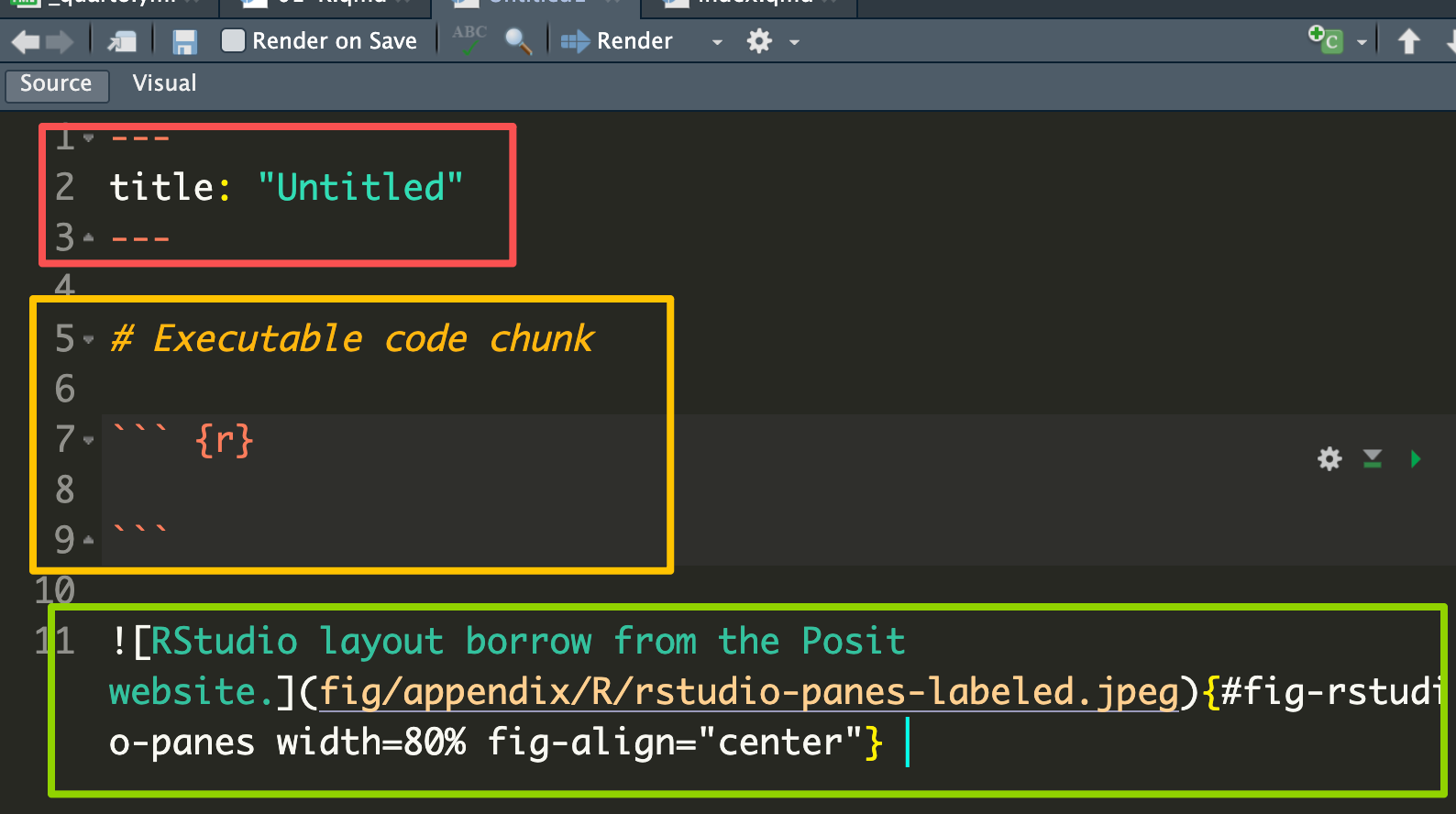Enable the Render on Save checkbox
The width and height of the screenshot is (1456, 814).
click(233, 40)
